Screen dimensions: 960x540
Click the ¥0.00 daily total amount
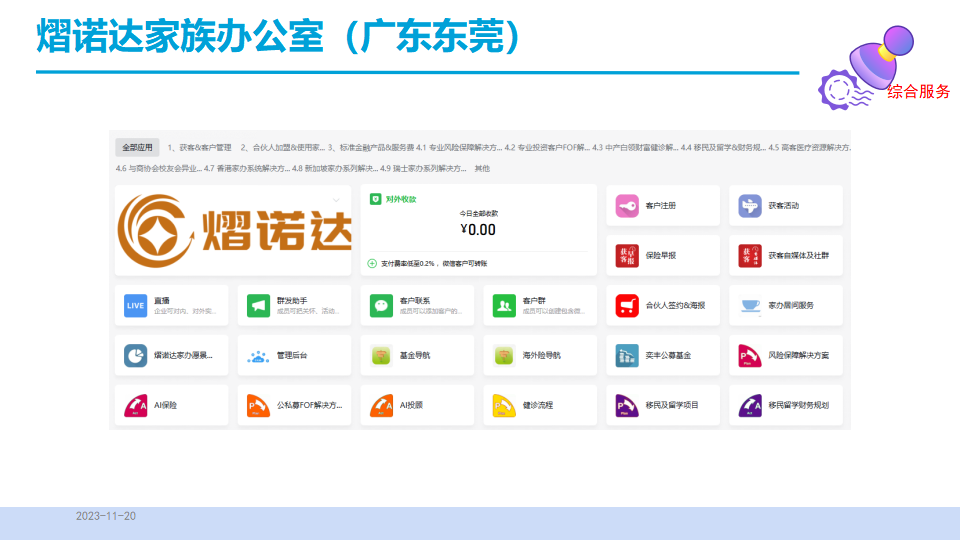coord(478,230)
